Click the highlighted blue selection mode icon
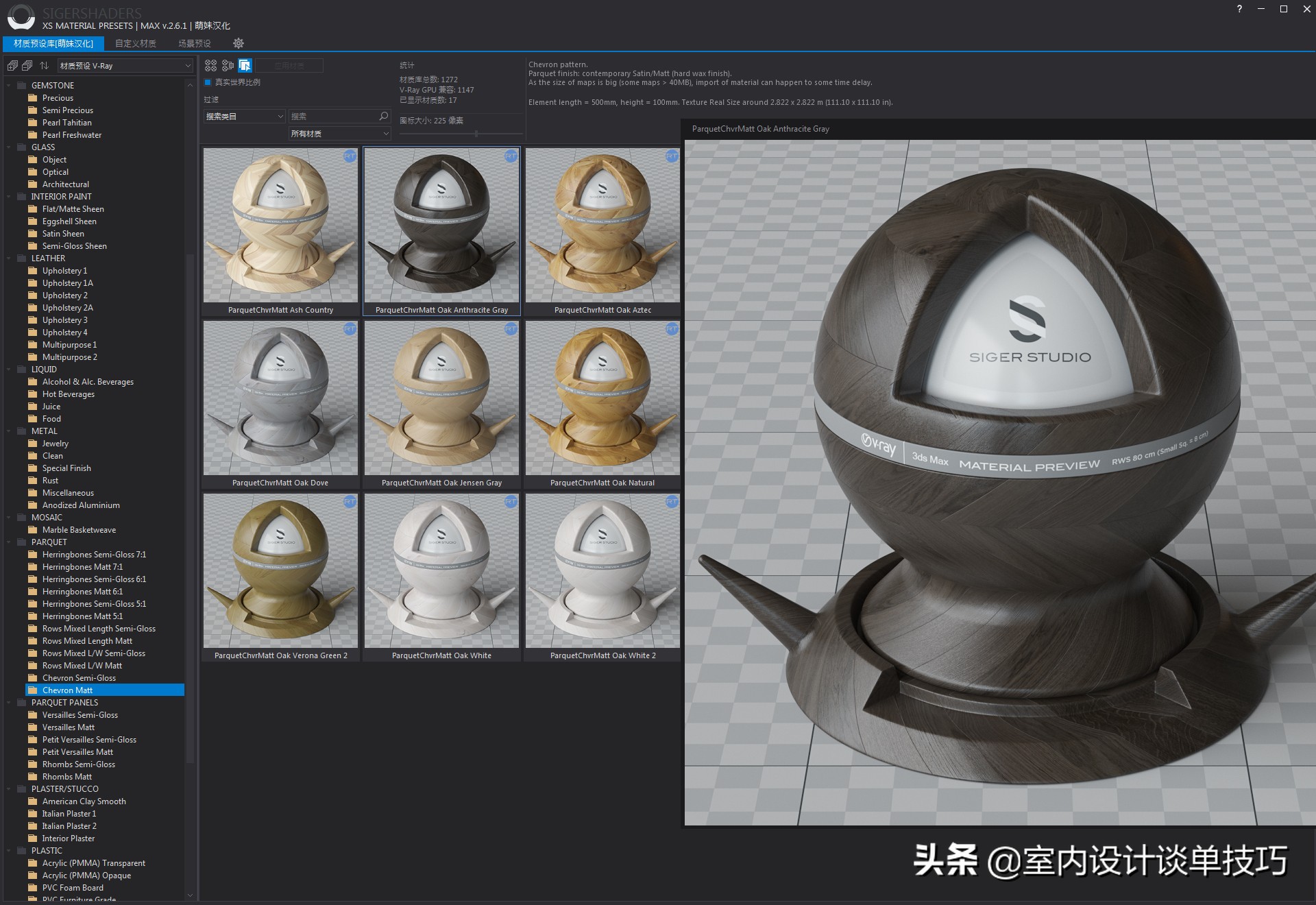The width and height of the screenshot is (1316, 905). click(243, 65)
